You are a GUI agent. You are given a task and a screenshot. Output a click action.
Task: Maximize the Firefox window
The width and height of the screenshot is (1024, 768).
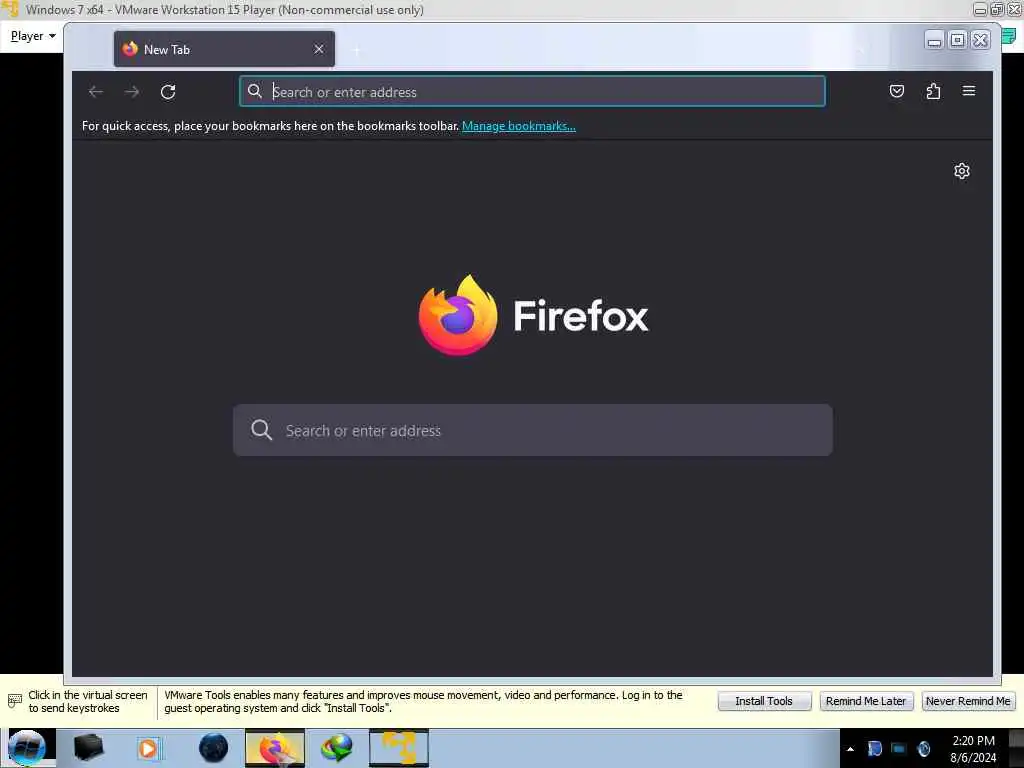[957, 40]
